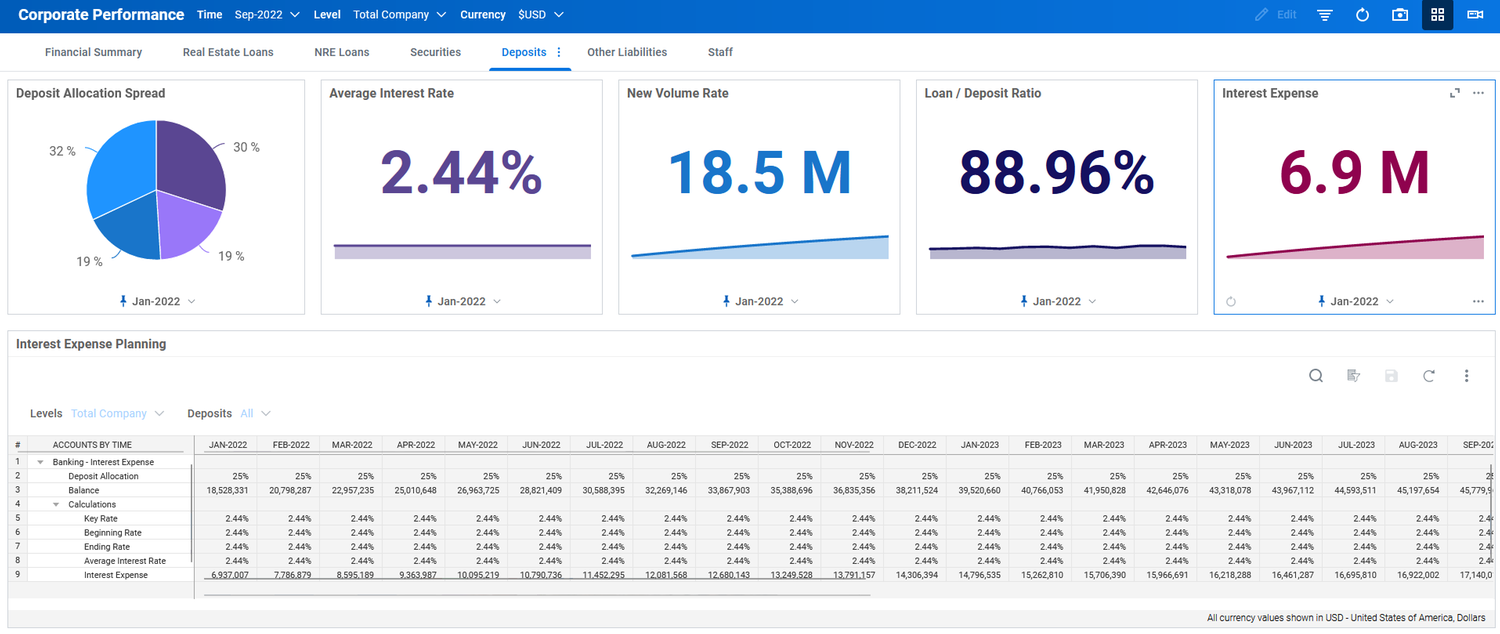The image size is (1500, 634).
Task: Refresh the Interest Expense Planning table
Action: point(1429,376)
